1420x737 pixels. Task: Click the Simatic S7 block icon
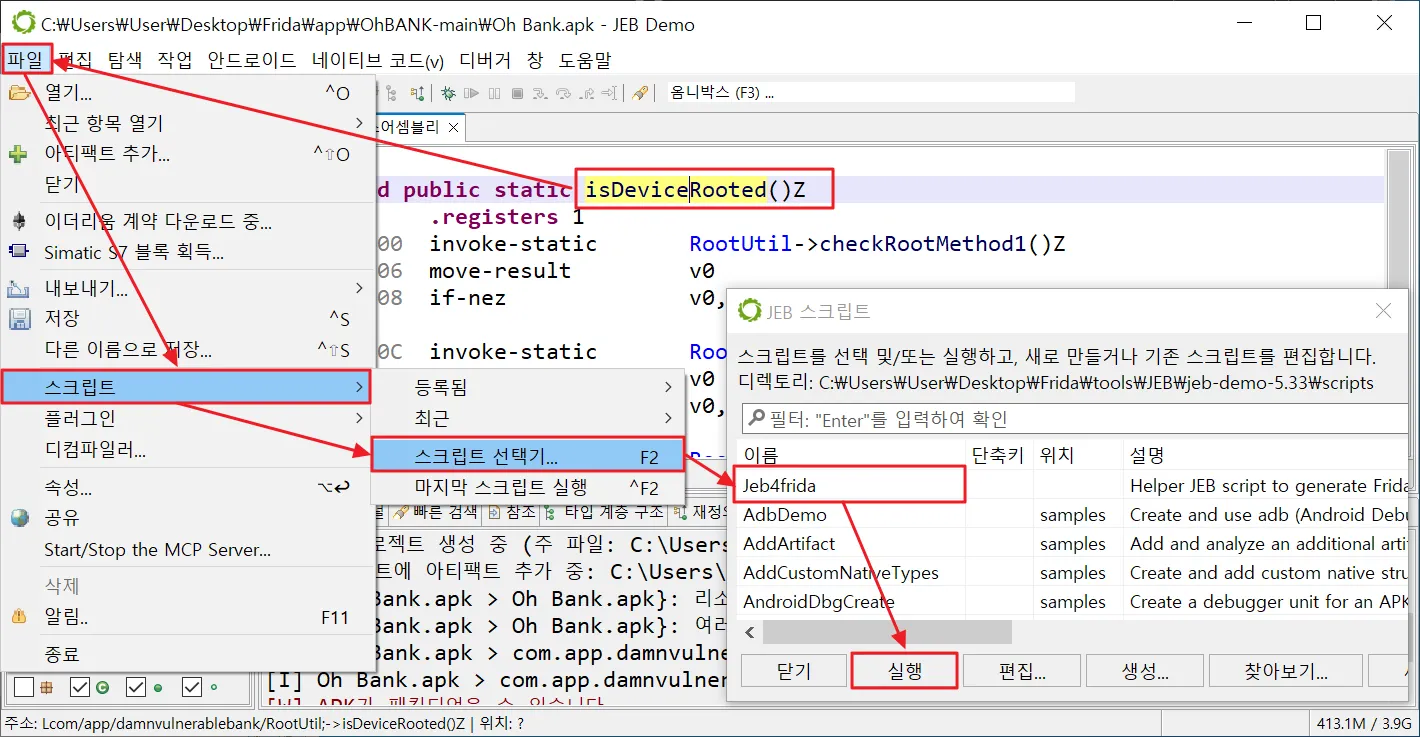click(19, 252)
